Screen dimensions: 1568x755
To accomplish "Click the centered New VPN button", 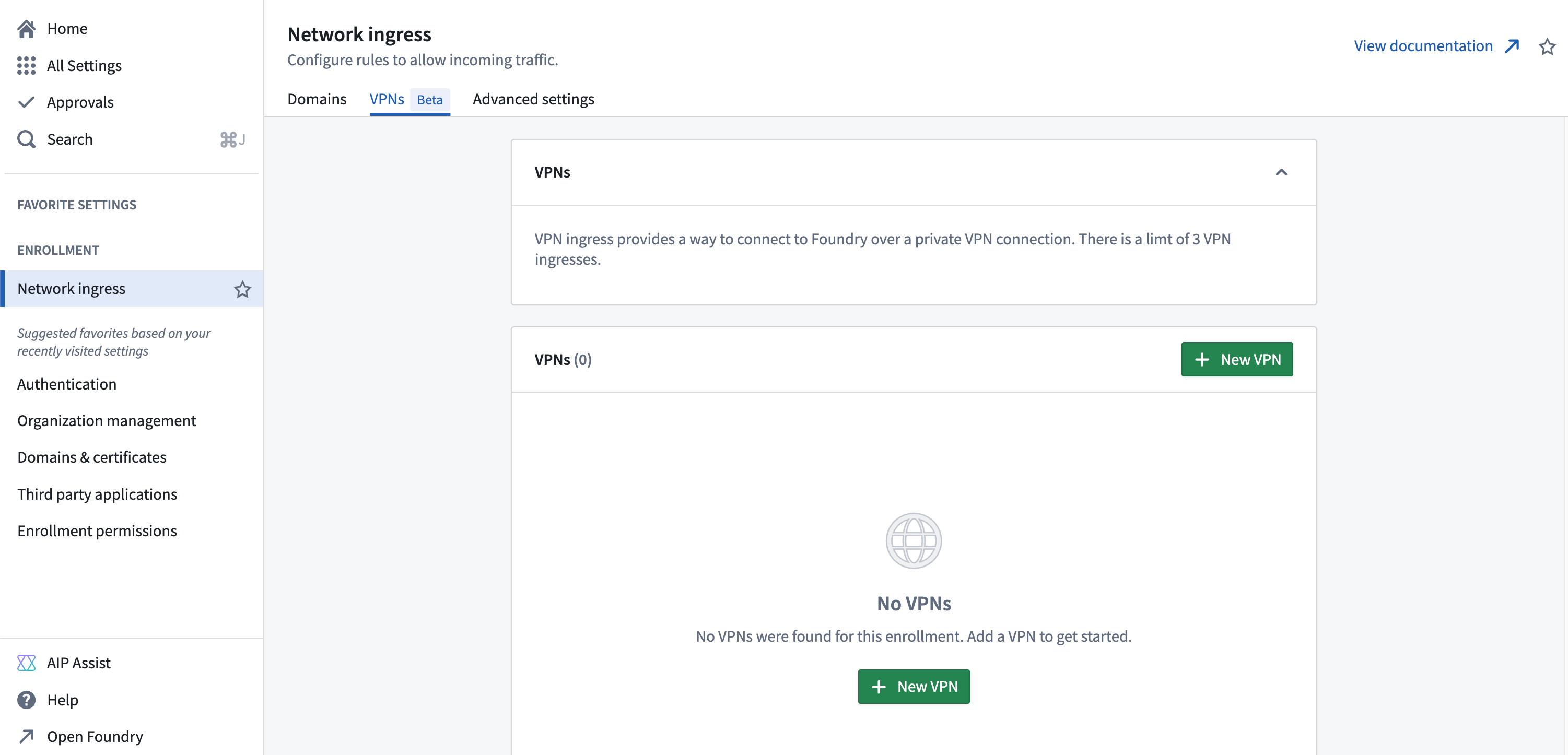I will click(913, 686).
